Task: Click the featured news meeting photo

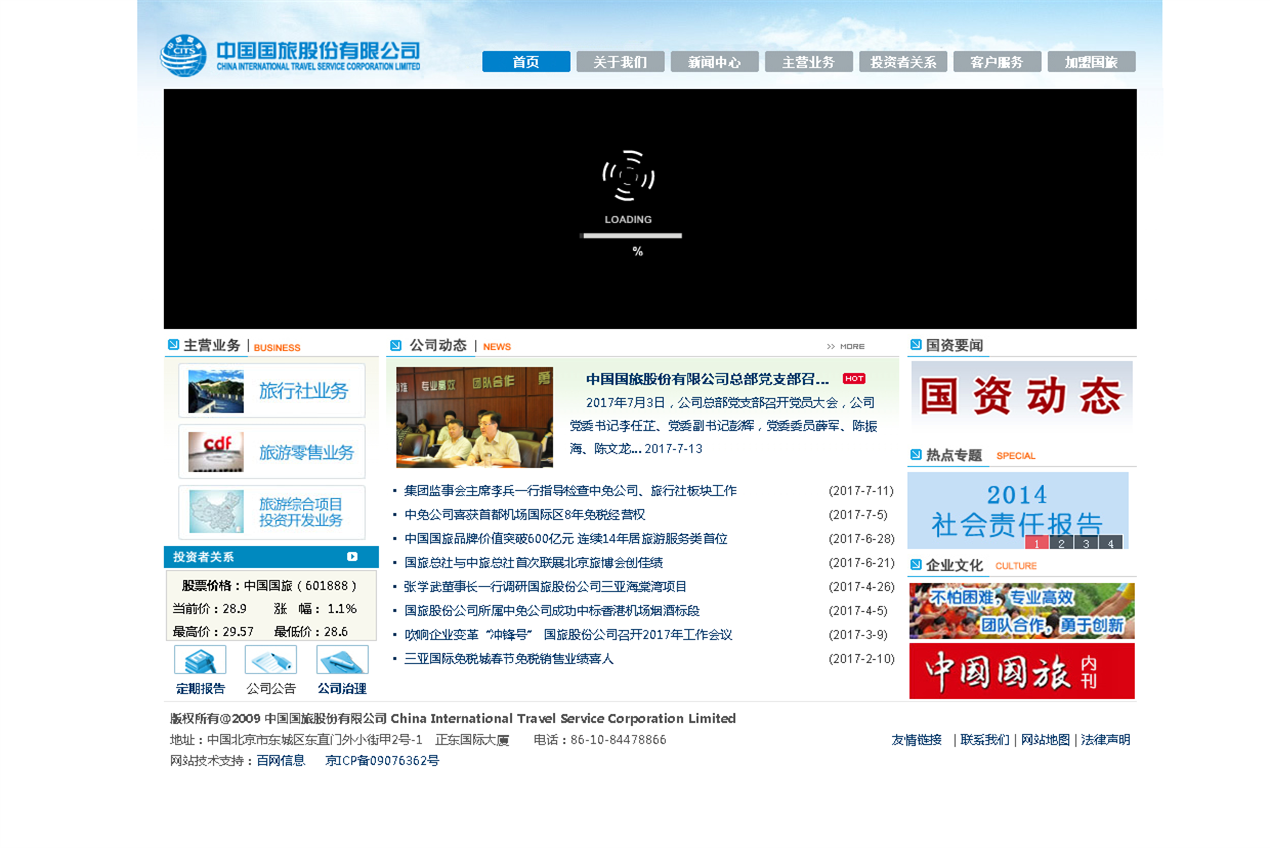Action: (x=474, y=417)
